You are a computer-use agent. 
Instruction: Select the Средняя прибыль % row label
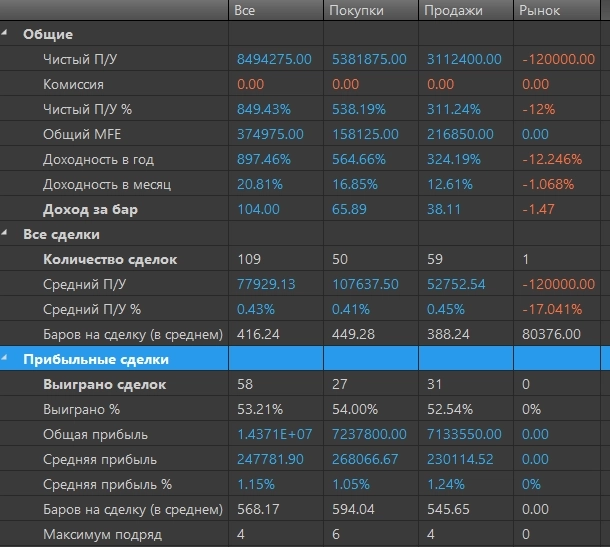pos(107,485)
